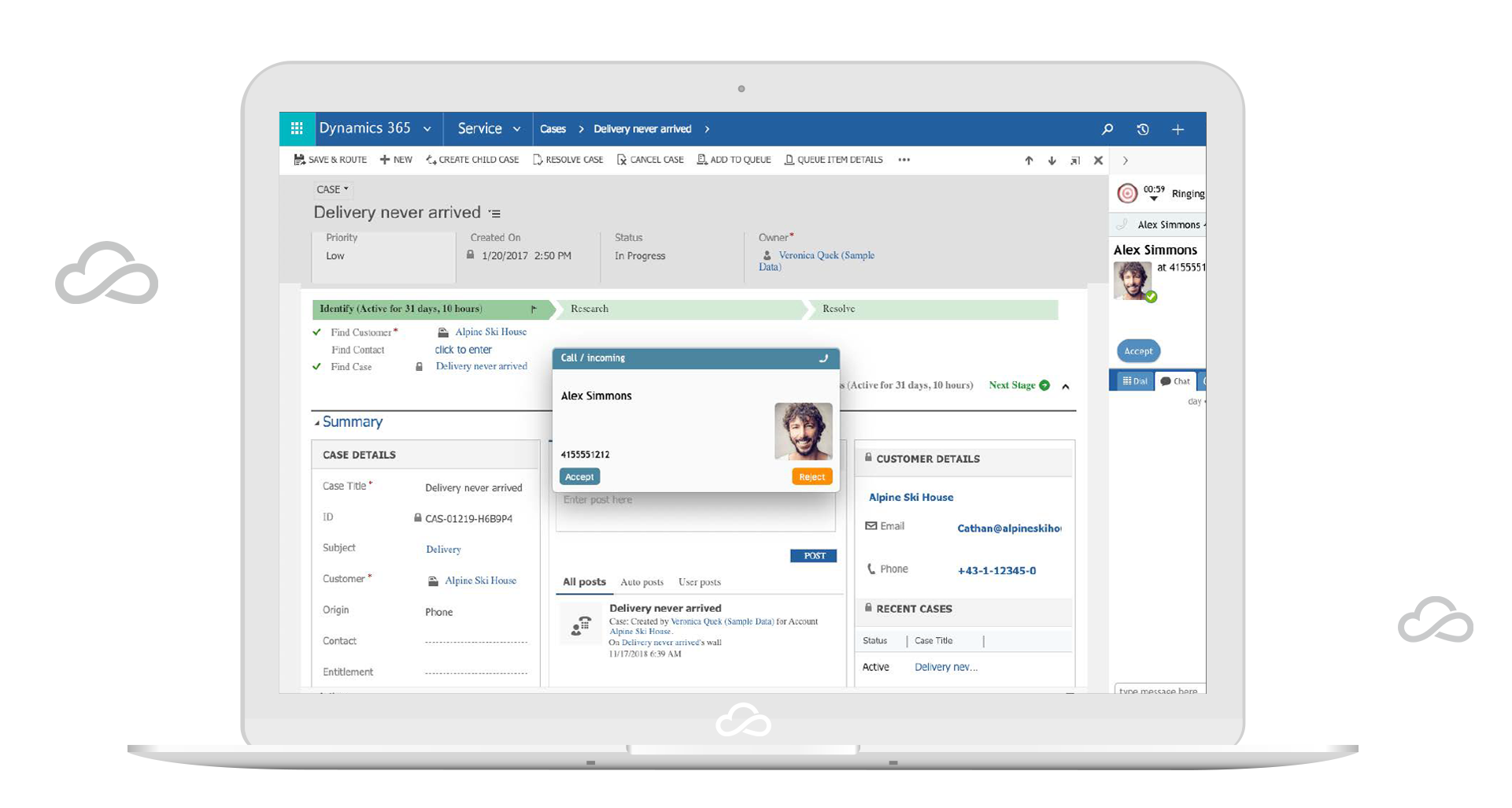The width and height of the screenshot is (1512, 808).
Task: Toggle the green availability status on Alex's photo
Action: (1151, 298)
